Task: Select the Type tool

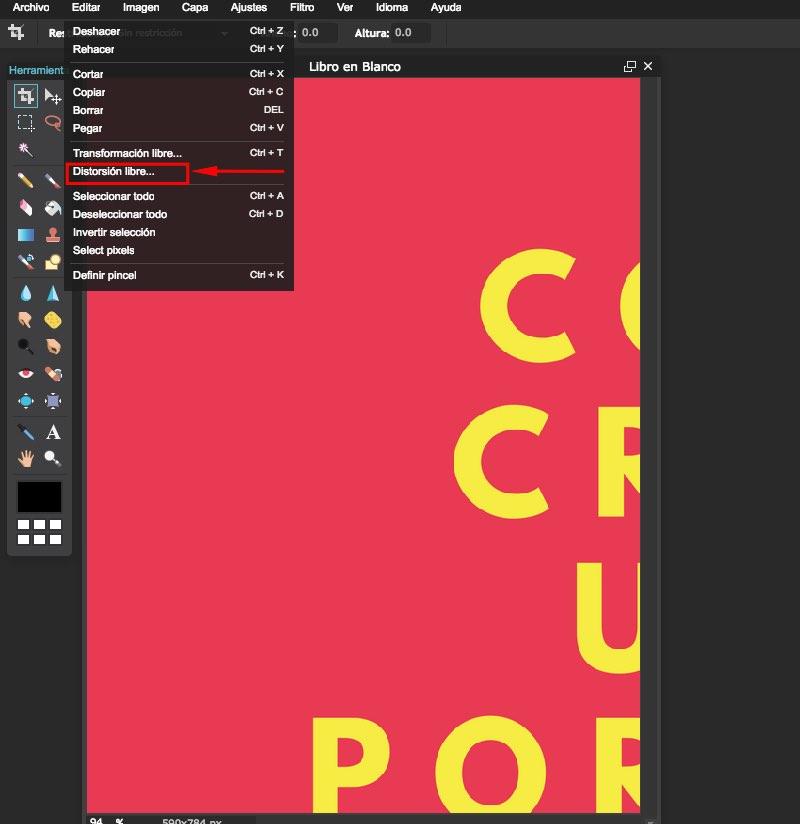Action: pos(53,433)
